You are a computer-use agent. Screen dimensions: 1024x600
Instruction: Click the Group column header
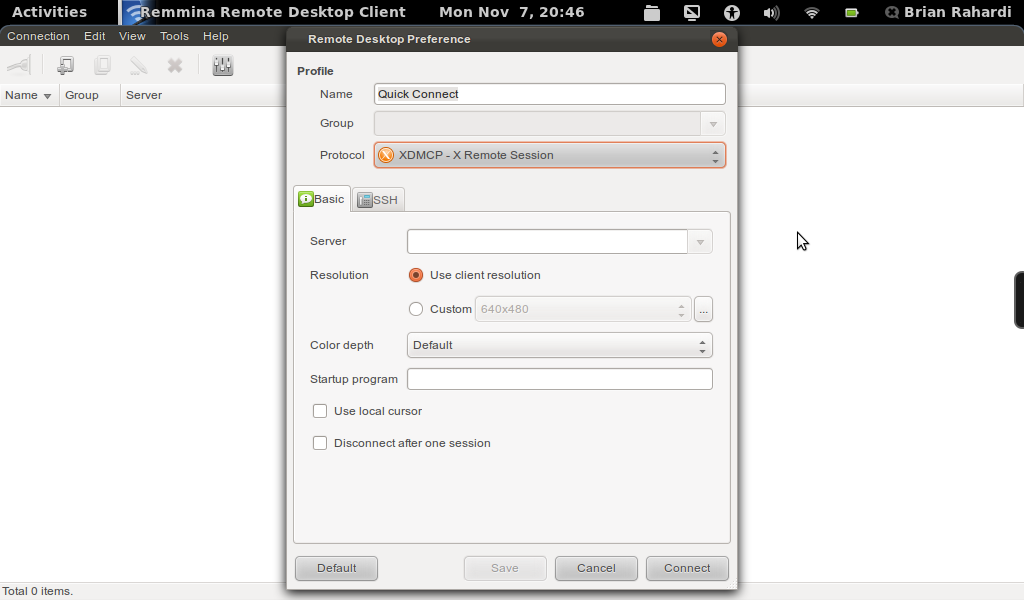pos(90,95)
